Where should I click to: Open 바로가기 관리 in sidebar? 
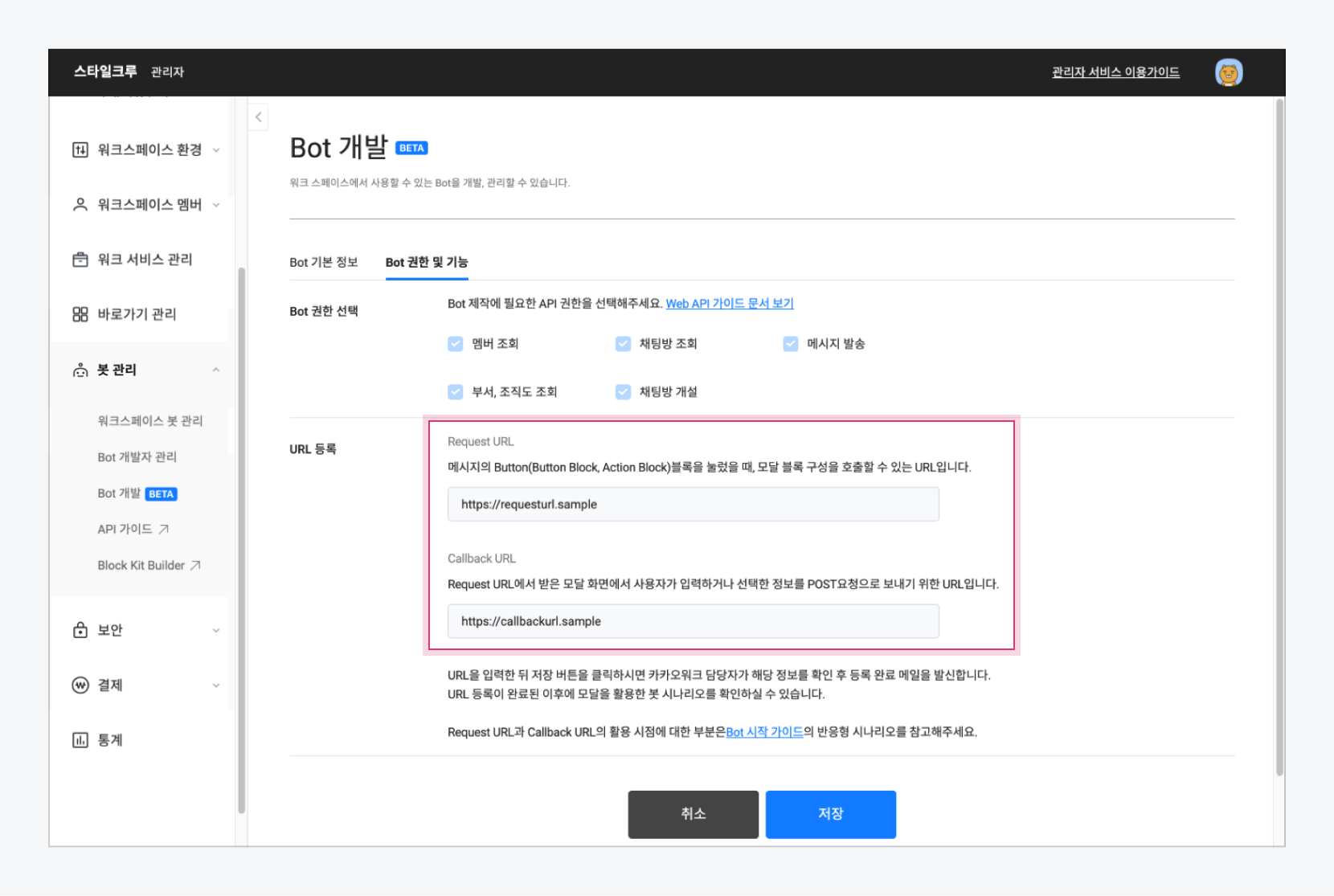click(137, 314)
